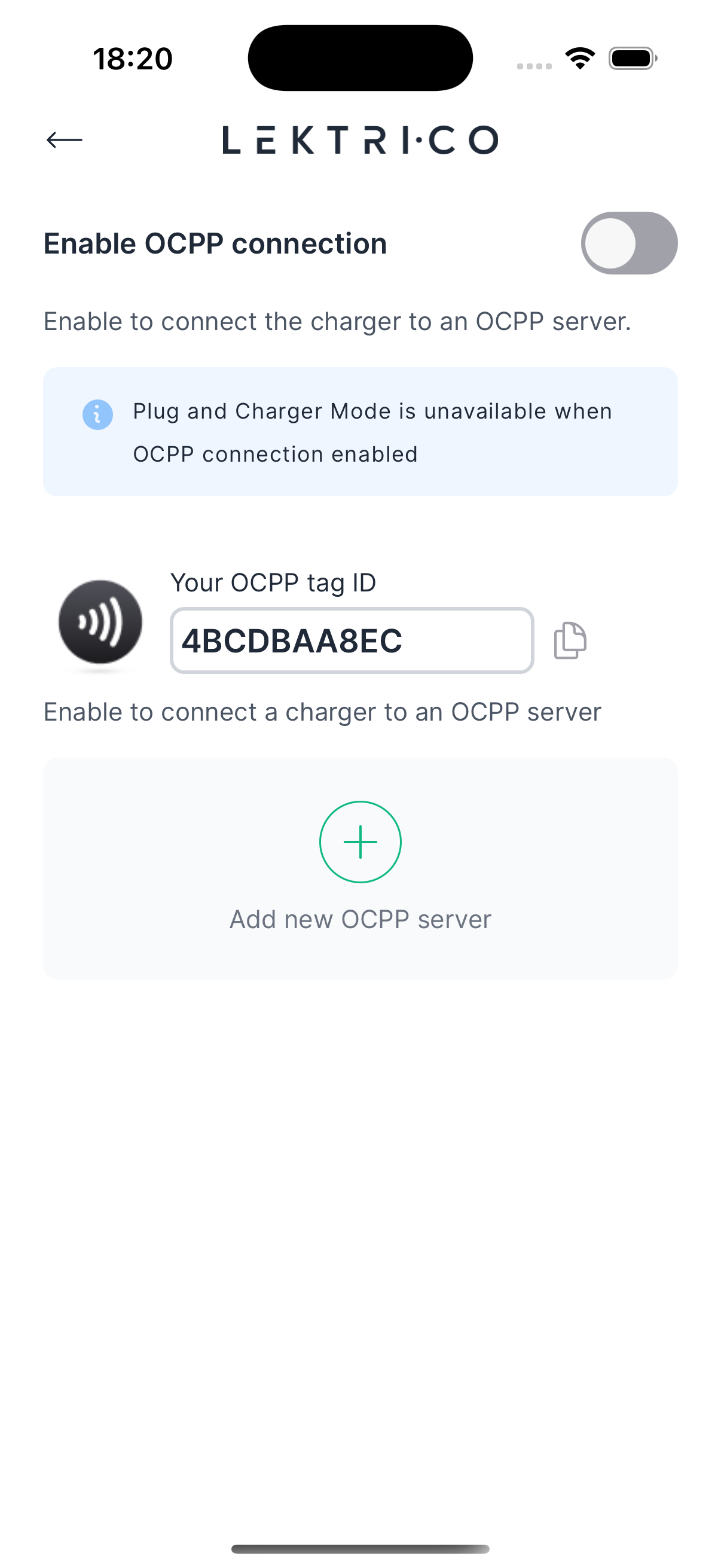The width and height of the screenshot is (721, 1568).
Task: Toggle the Enable OCPP connection switch
Action: [628, 243]
